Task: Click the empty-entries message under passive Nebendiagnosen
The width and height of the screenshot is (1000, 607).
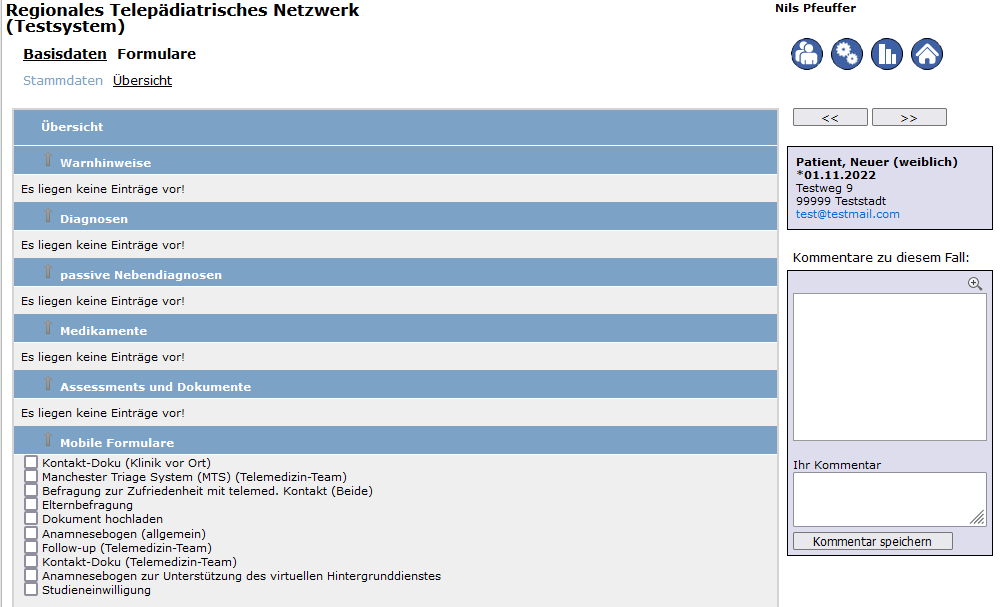Action: click(103, 301)
